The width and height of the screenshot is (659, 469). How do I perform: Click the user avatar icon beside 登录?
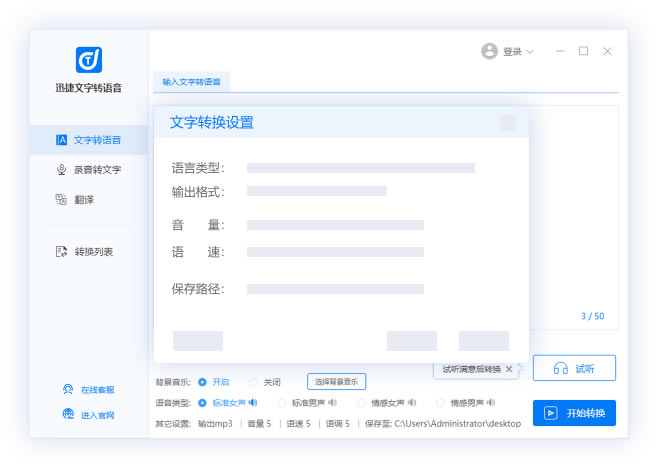coord(489,51)
